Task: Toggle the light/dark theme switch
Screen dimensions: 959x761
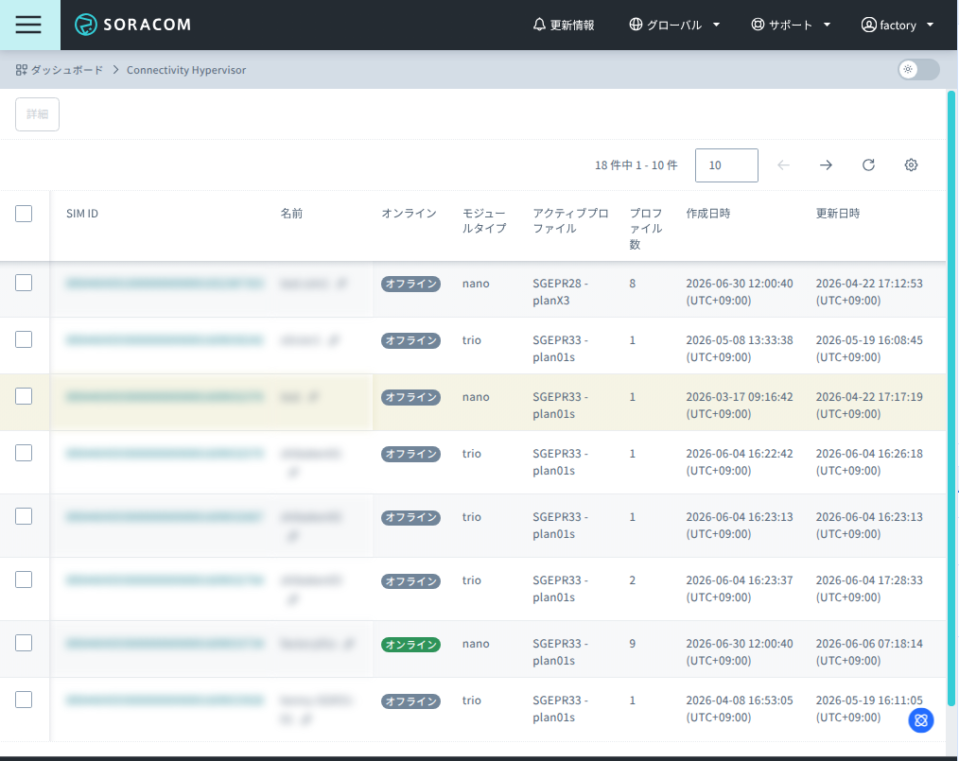Action: [918, 69]
